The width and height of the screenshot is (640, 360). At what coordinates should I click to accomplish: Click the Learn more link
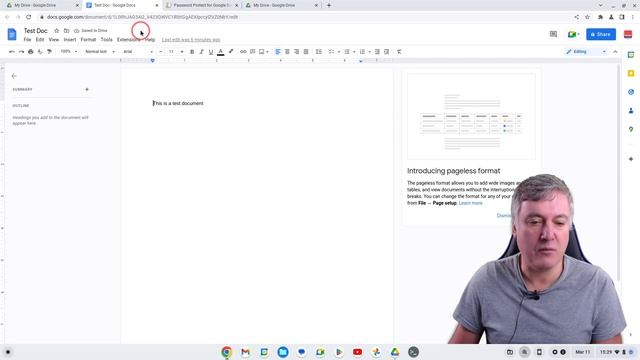point(470,203)
